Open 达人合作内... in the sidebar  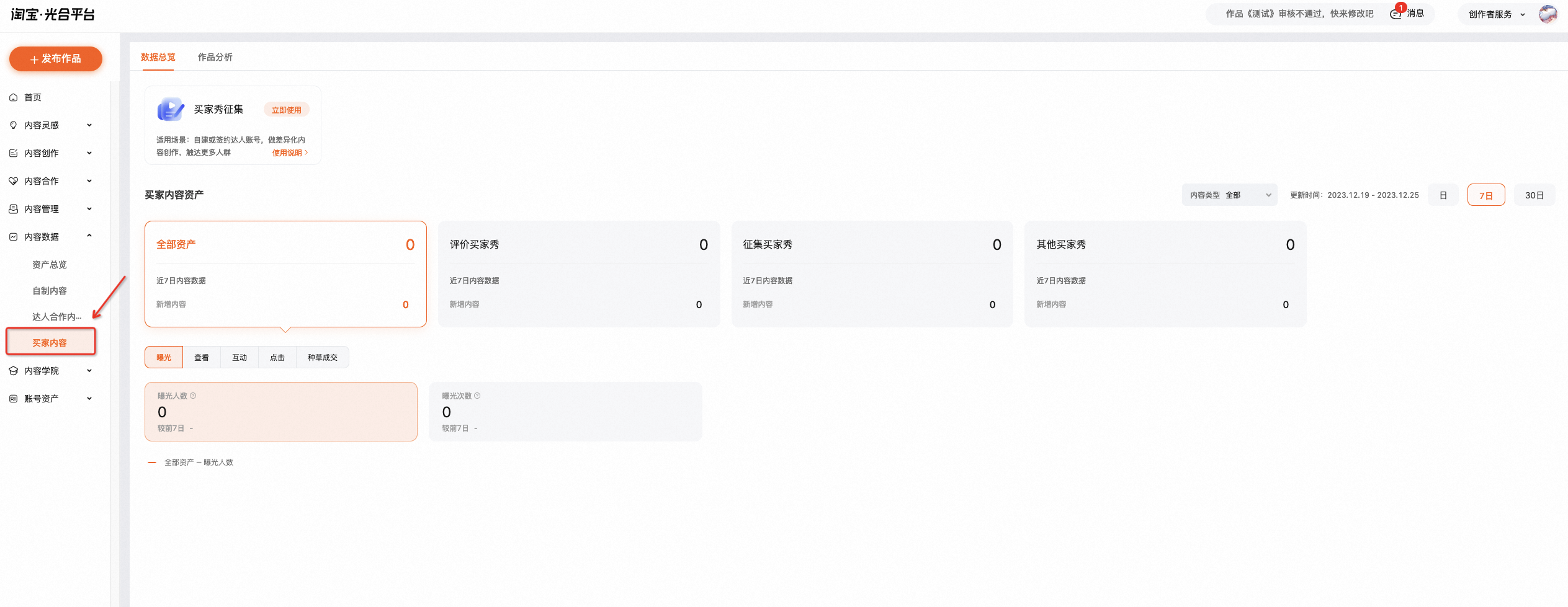pos(56,317)
